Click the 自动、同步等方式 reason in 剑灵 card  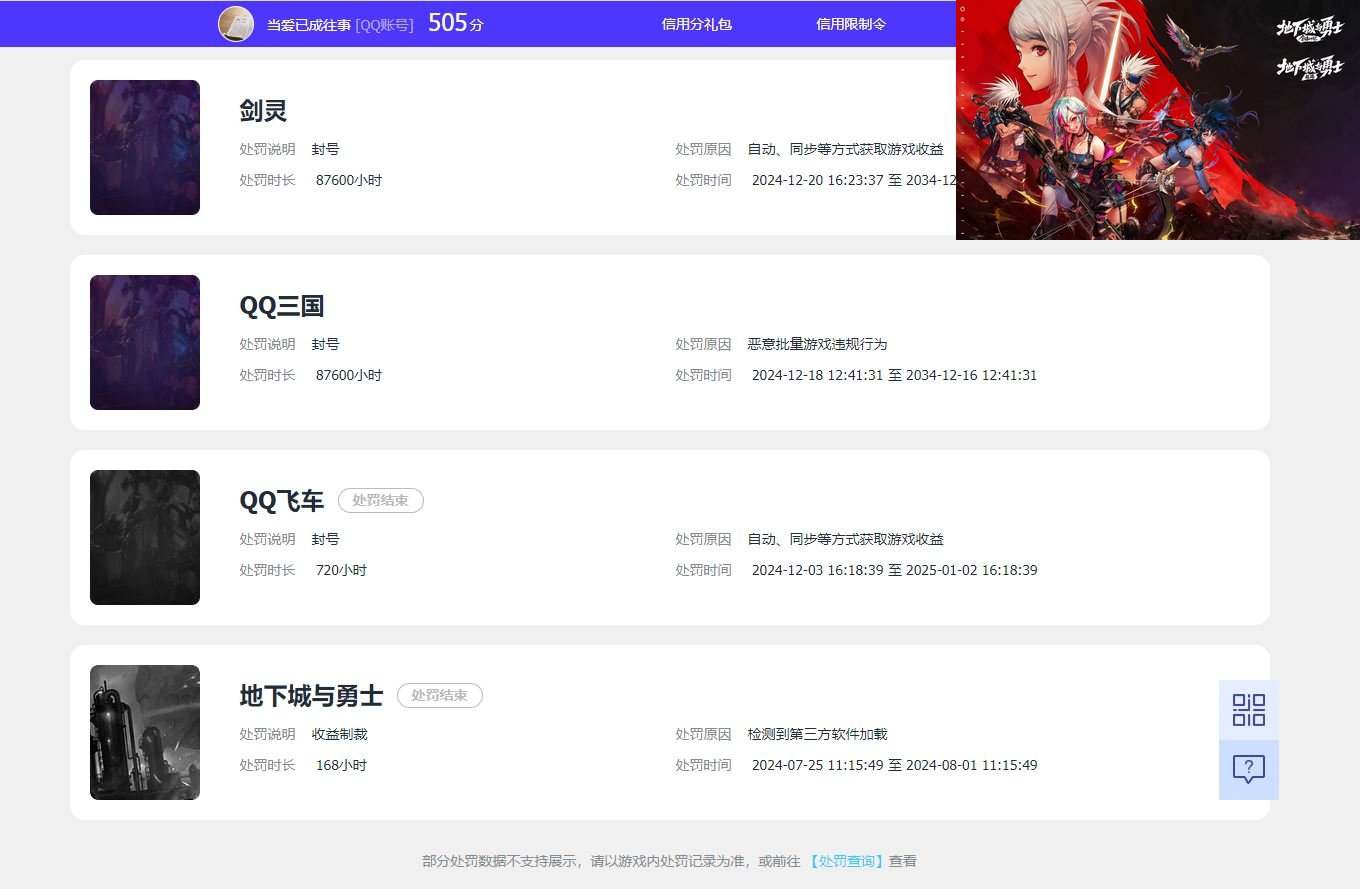(x=846, y=149)
